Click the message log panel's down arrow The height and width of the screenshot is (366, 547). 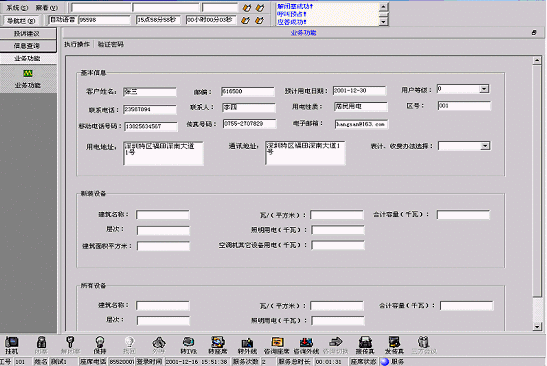pos(383,22)
